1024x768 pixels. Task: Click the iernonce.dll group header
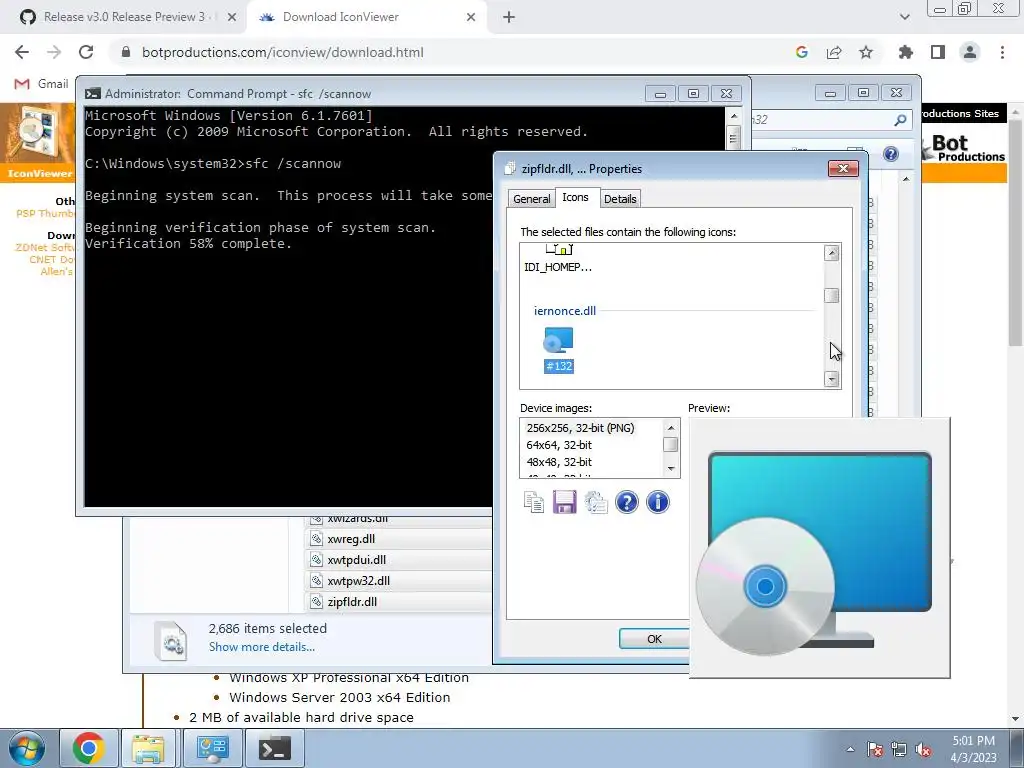[565, 311]
